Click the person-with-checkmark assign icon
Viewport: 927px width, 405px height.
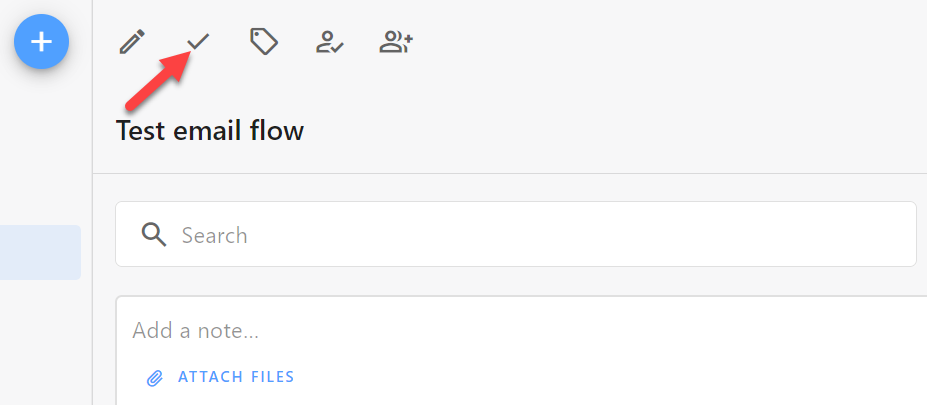pos(330,43)
